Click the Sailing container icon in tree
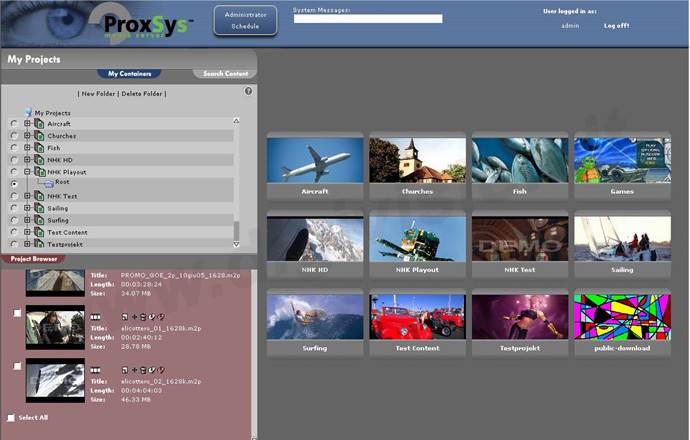Image resolution: width=690 pixels, height=440 pixels. (39, 208)
